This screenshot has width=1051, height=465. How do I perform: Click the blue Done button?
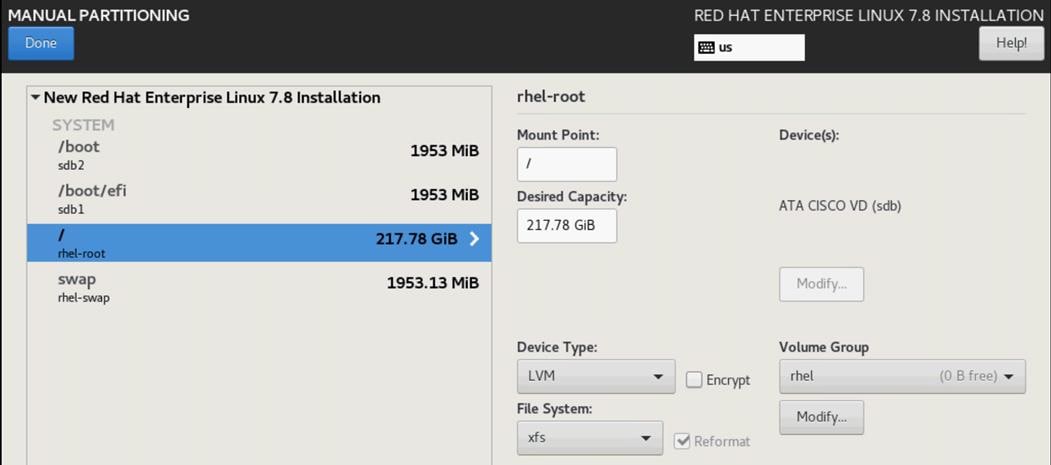point(41,44)
